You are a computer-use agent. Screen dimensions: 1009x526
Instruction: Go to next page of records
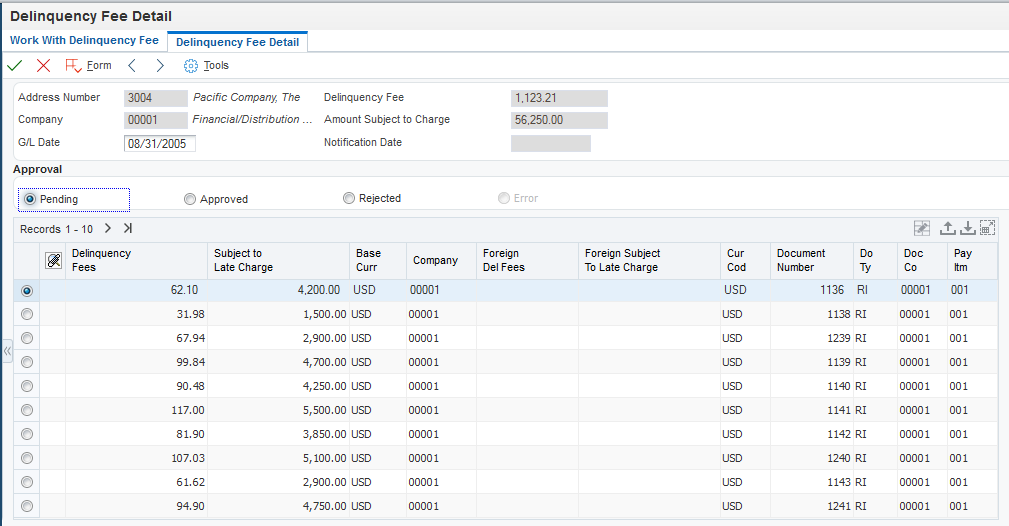(108, 229)
